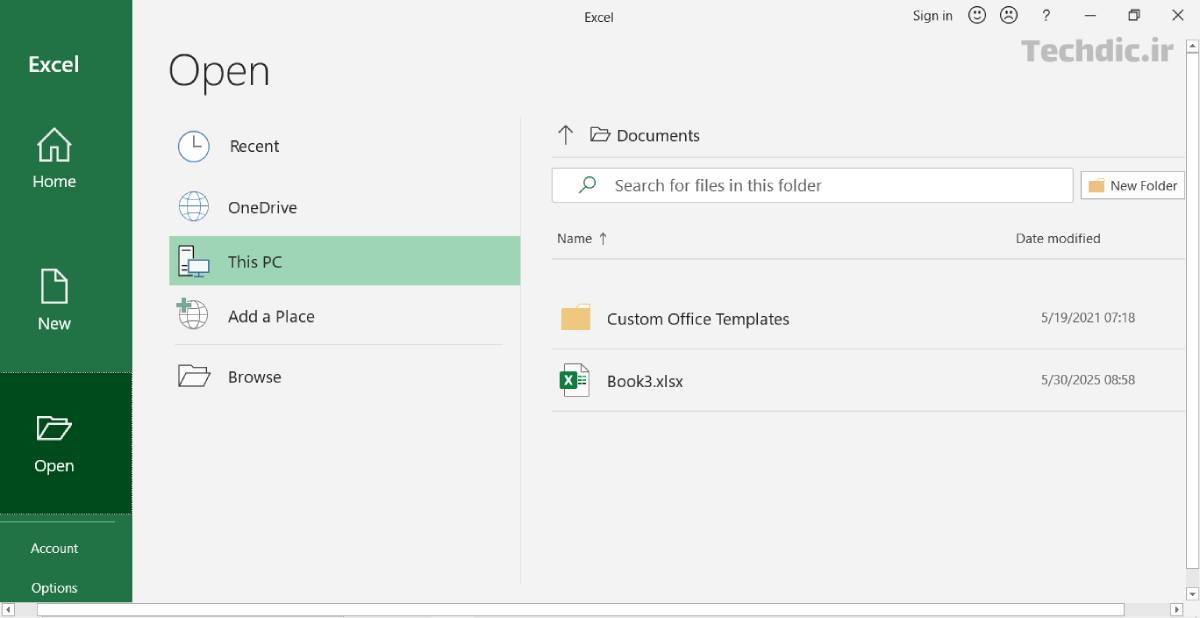Click the Add a Place globe-plus icon
This screenshot has width=1200, height=618.
[192, 314]
